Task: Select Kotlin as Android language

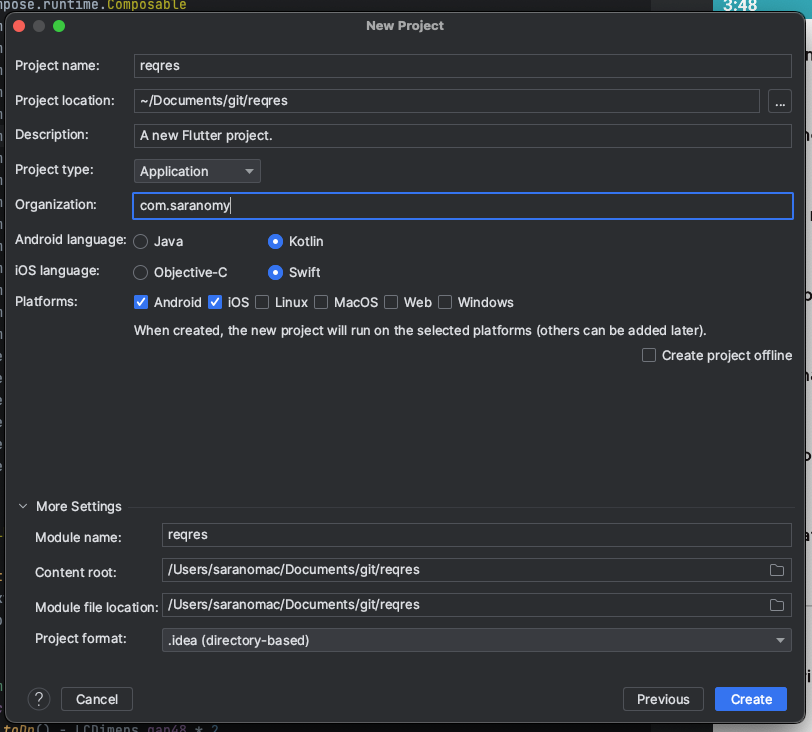Action: (x=275, y=242)
